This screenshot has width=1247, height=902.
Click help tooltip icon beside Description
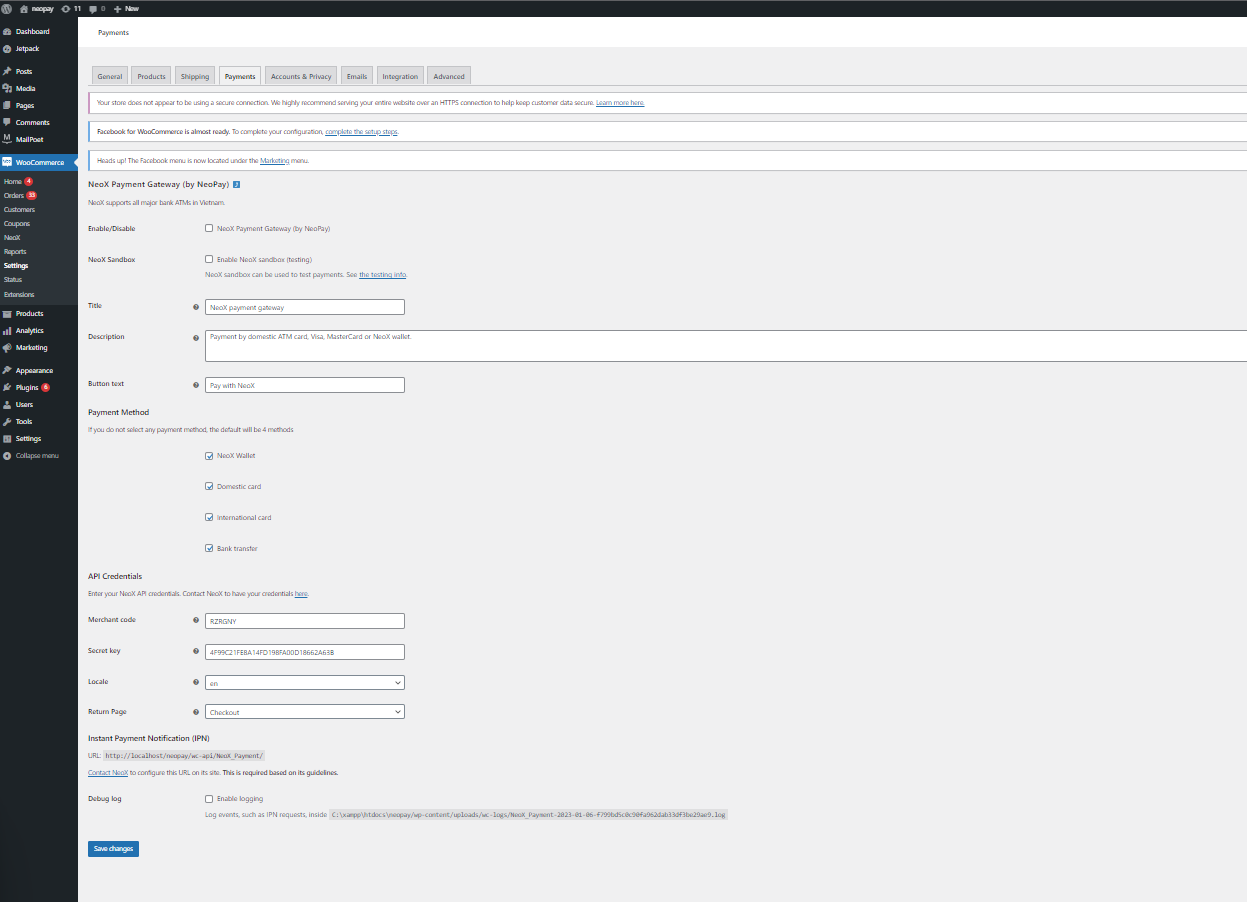tap(196, 338)
